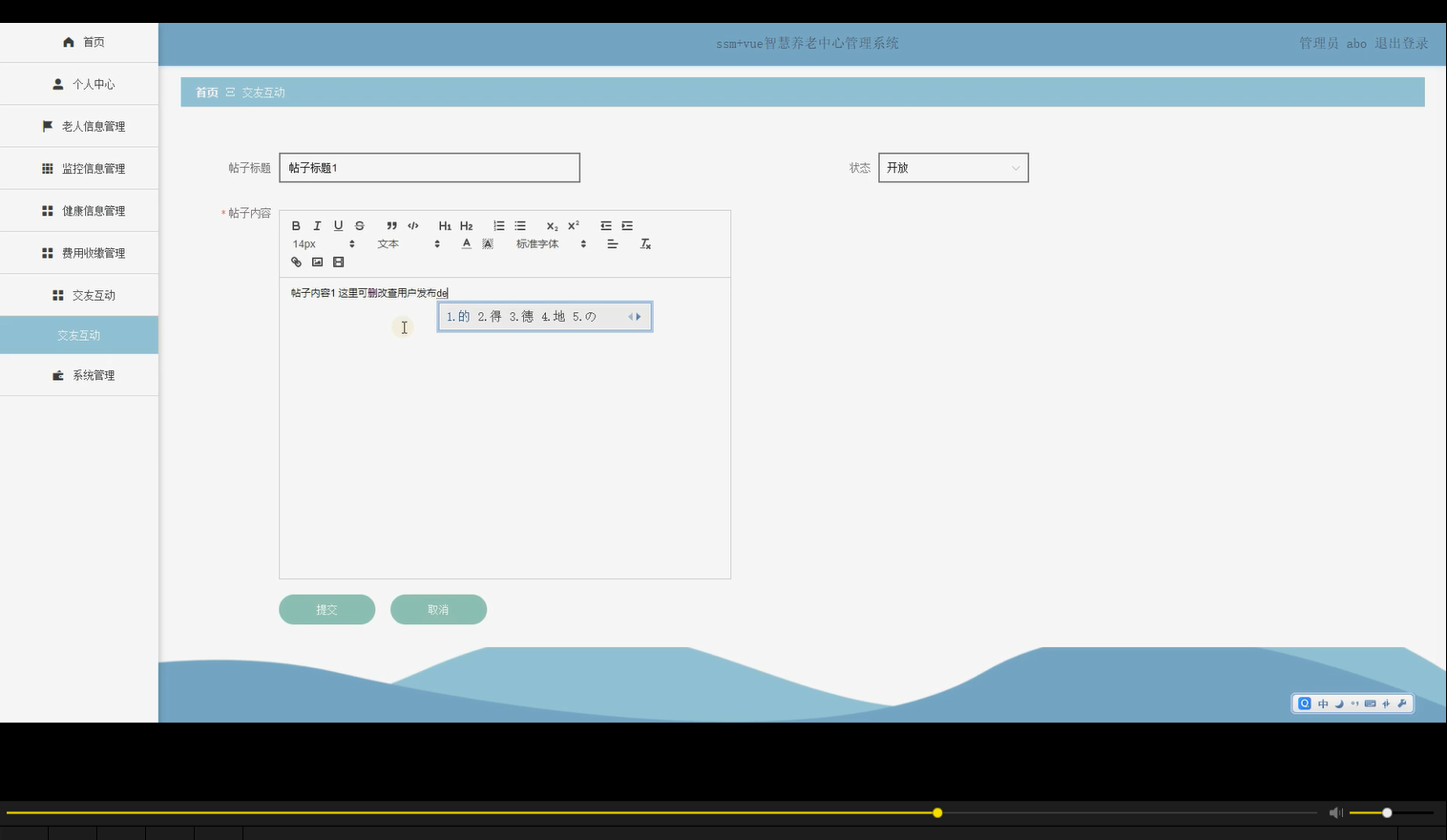The width and height of the screenshot is (1447, 840).
Task: Apply superscript formatting
Action: (x=572, y=225)
